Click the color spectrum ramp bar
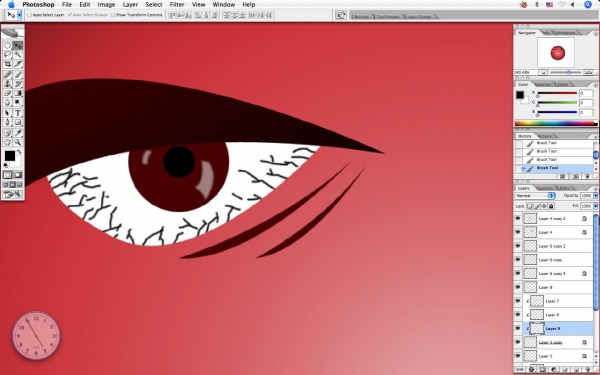 (556, 123)
